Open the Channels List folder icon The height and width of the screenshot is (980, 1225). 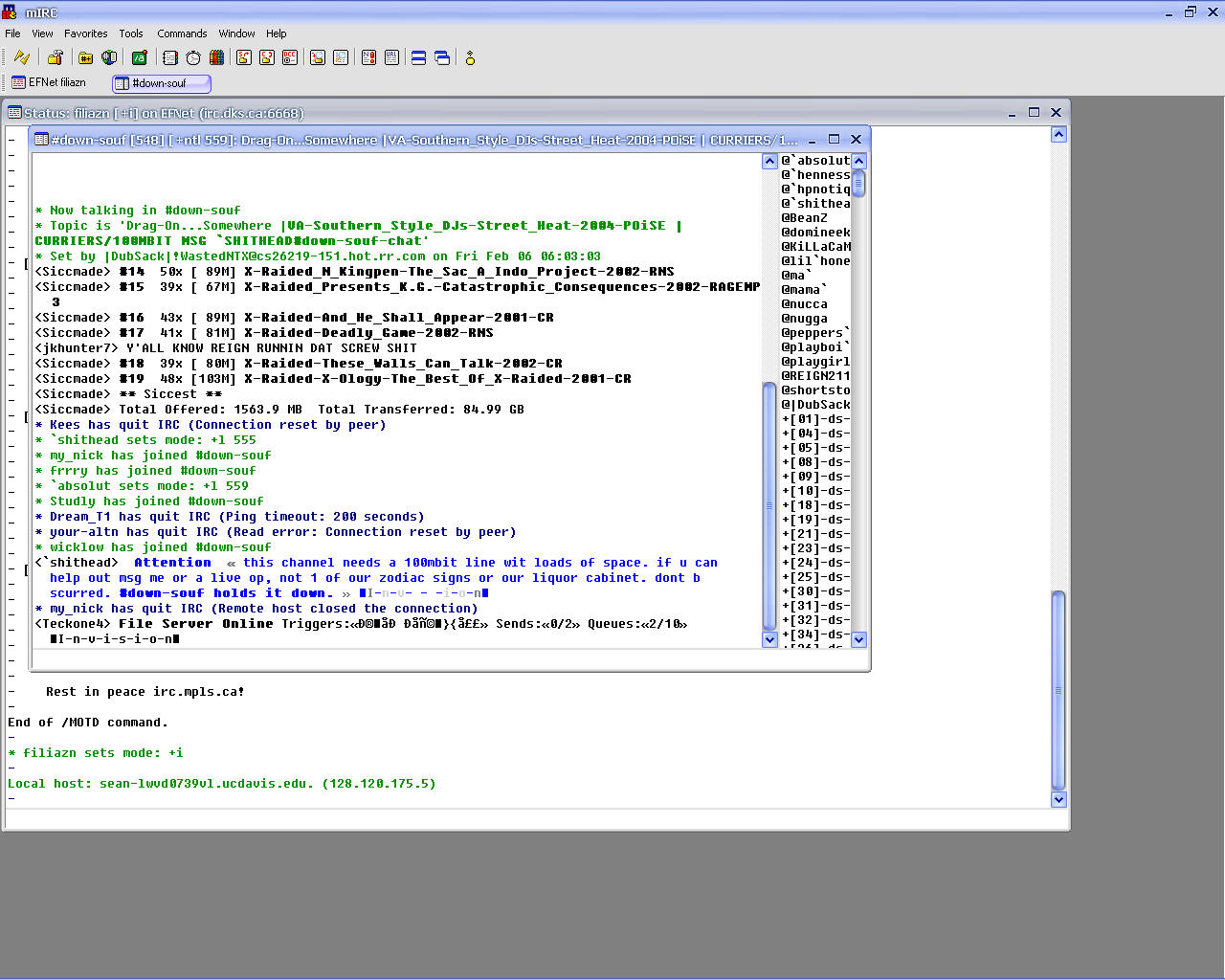[x=84, y=57]
